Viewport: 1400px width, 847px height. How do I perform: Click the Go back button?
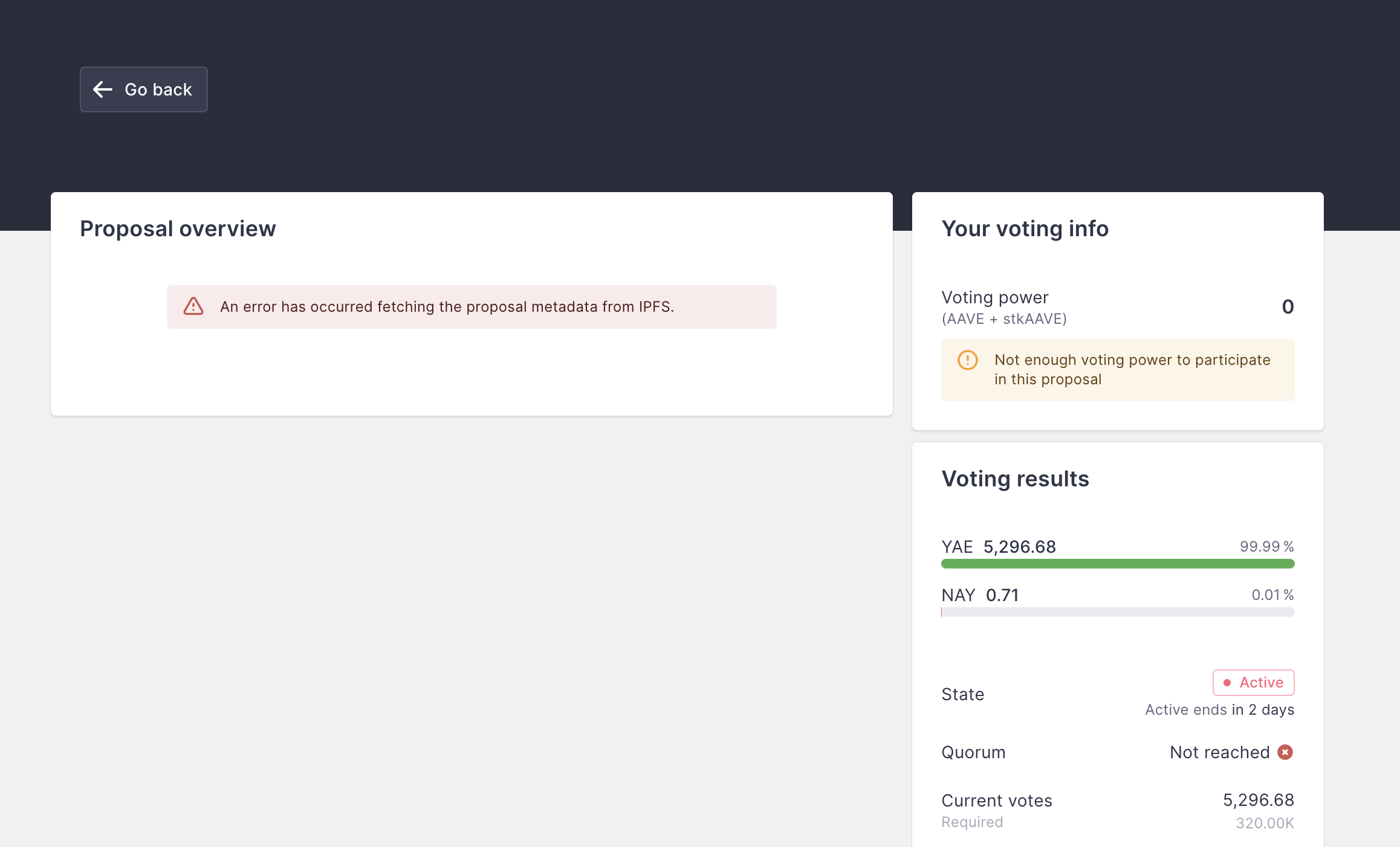(144, 89)
